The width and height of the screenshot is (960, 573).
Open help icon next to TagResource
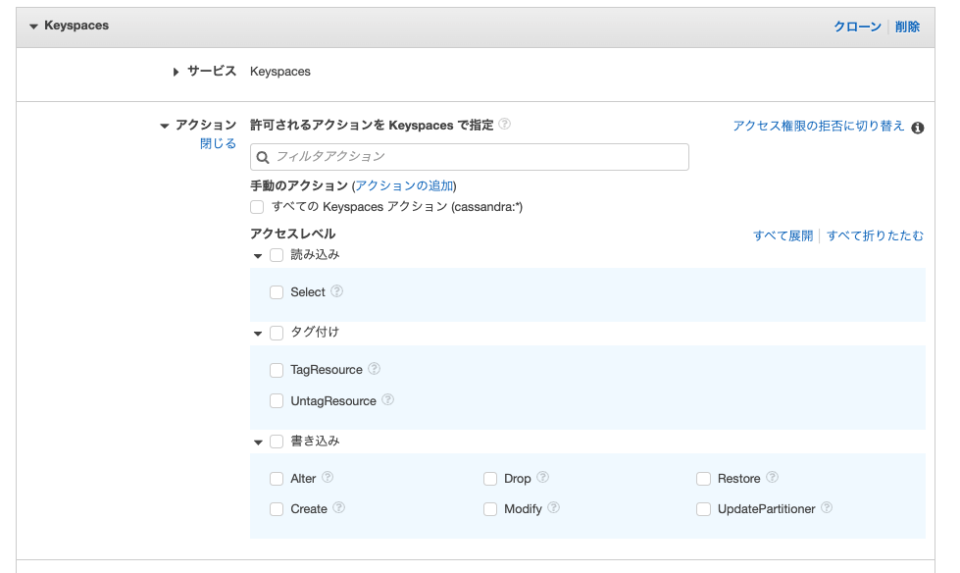point(374,369)
